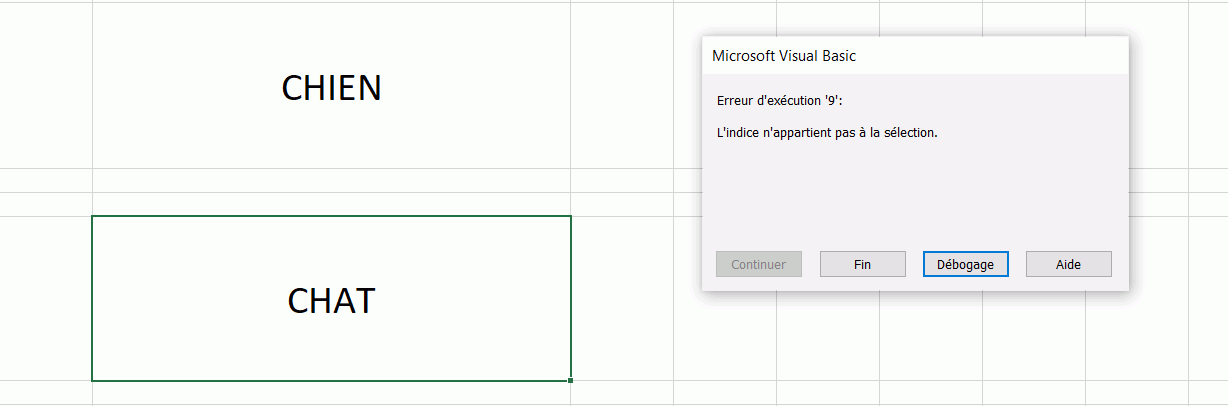
Task: Click the greyed-out Continuer button
Action: tap(758, 264)
